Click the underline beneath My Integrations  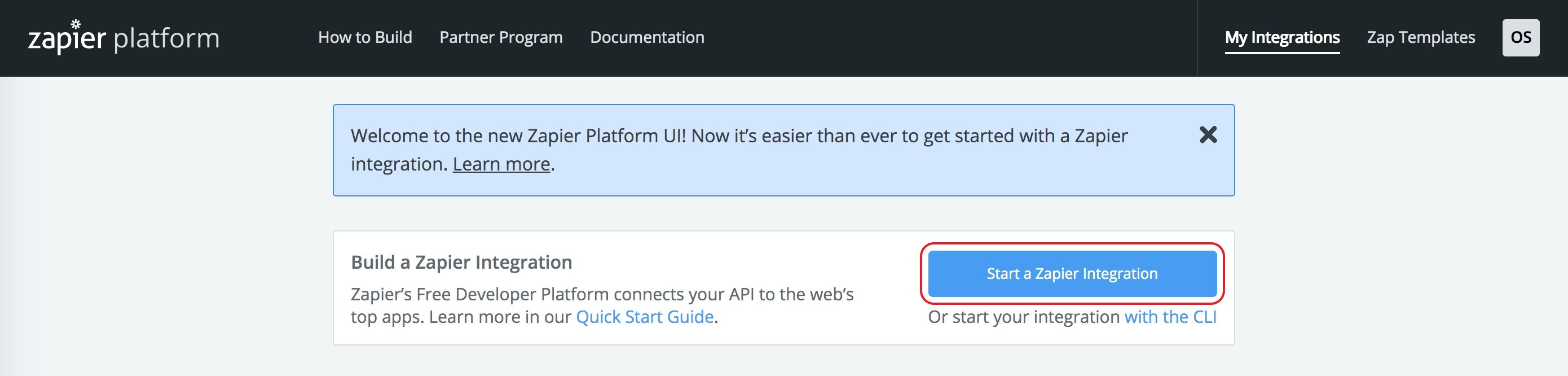coord(1281,53)
